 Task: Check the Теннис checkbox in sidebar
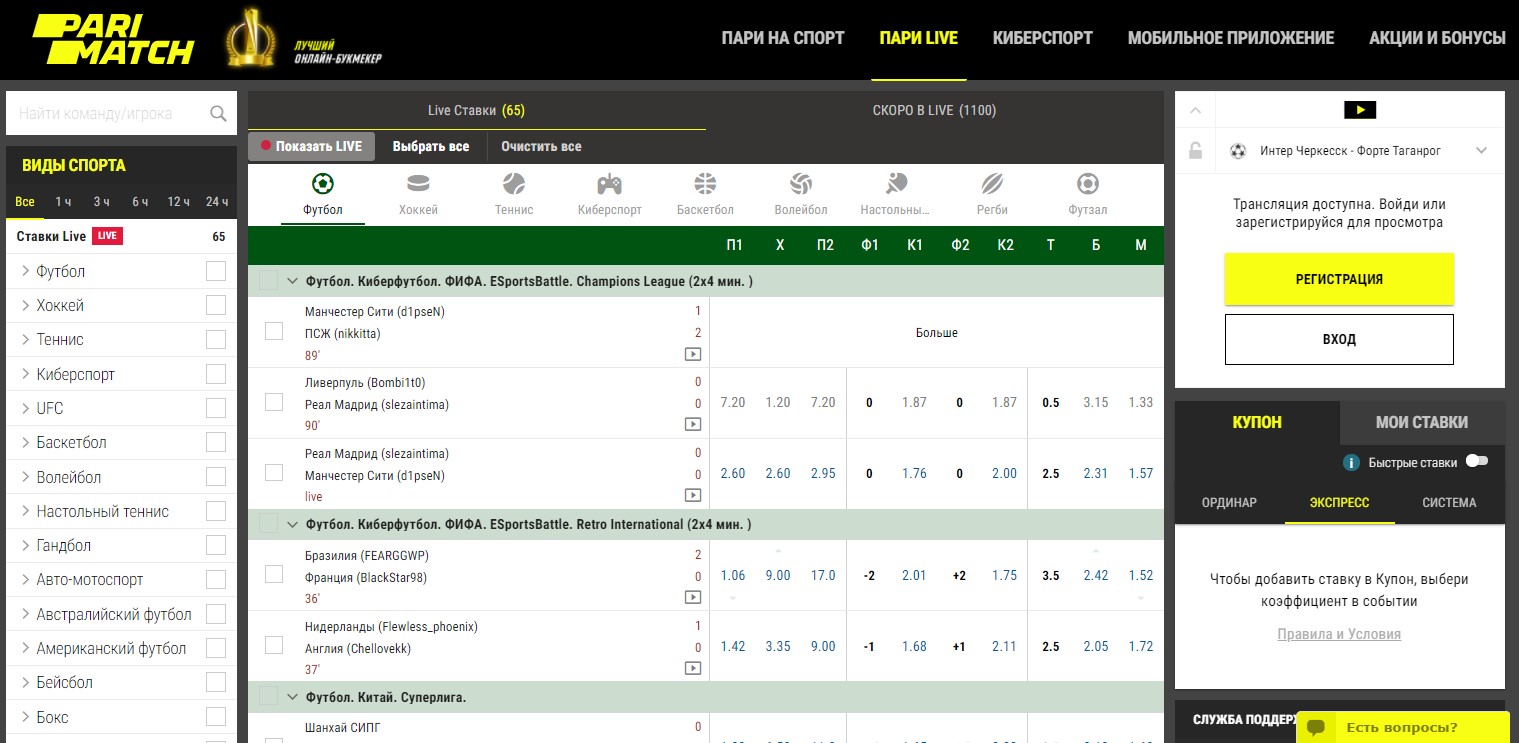[216, 340]
